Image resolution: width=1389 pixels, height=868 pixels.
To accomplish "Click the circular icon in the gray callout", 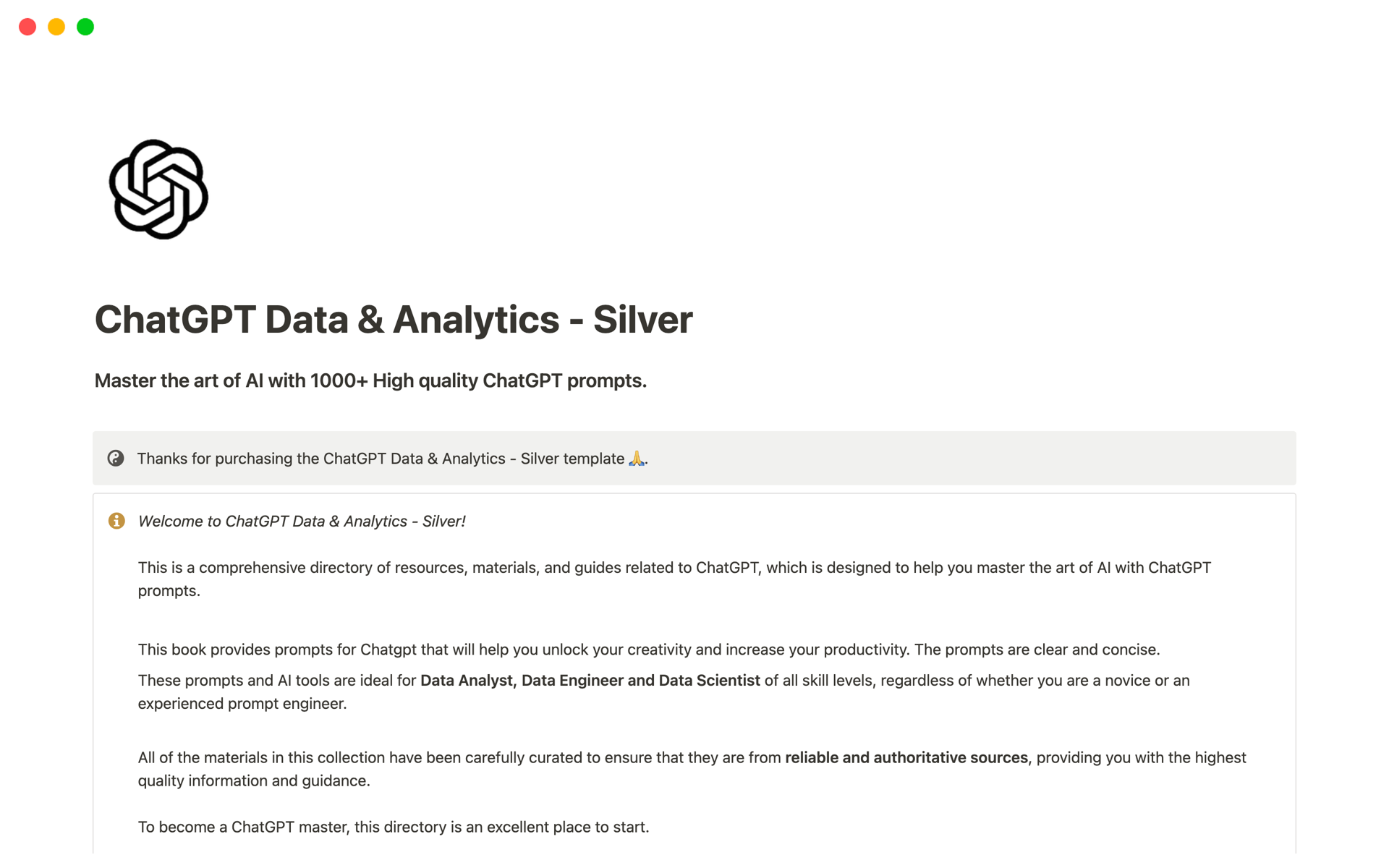I will coord(116,458).
